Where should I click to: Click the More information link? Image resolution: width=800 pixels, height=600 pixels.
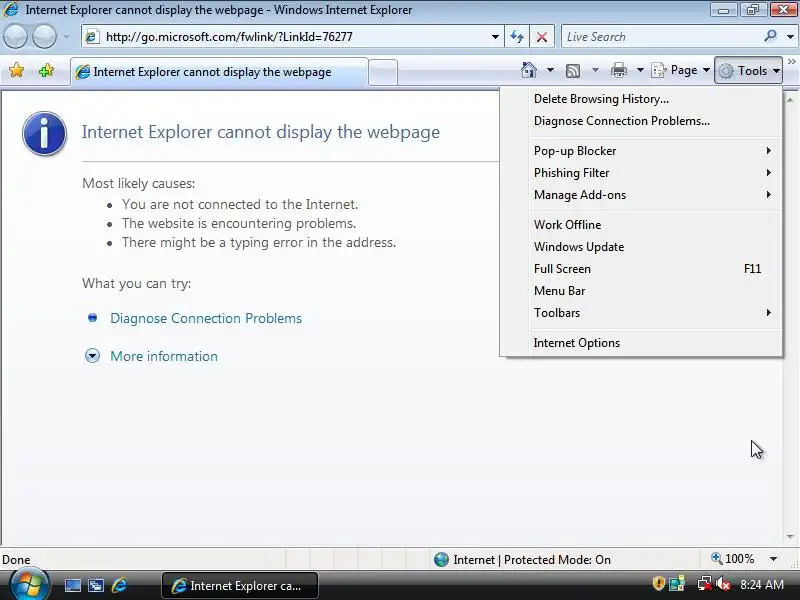point(164,356)
